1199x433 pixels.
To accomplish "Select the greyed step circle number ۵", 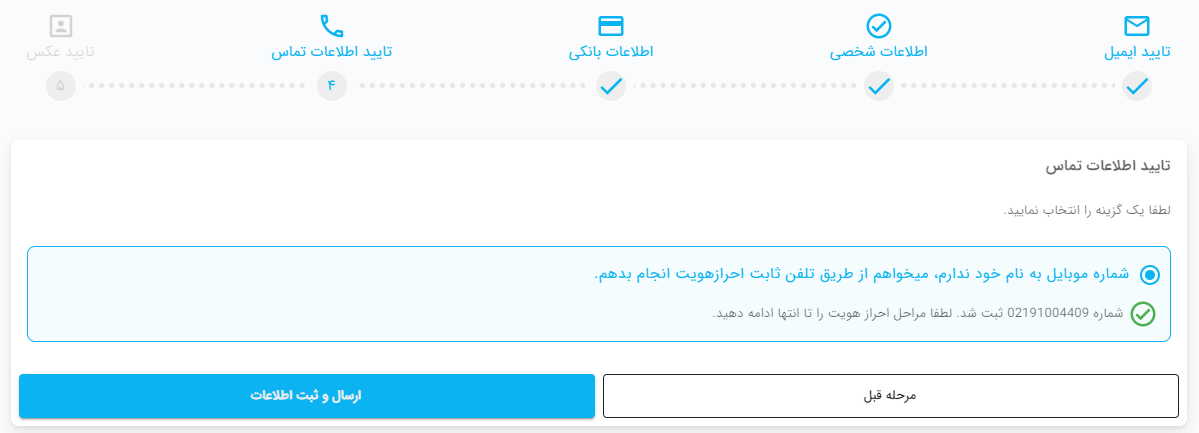I will click(x=60, y=86).
